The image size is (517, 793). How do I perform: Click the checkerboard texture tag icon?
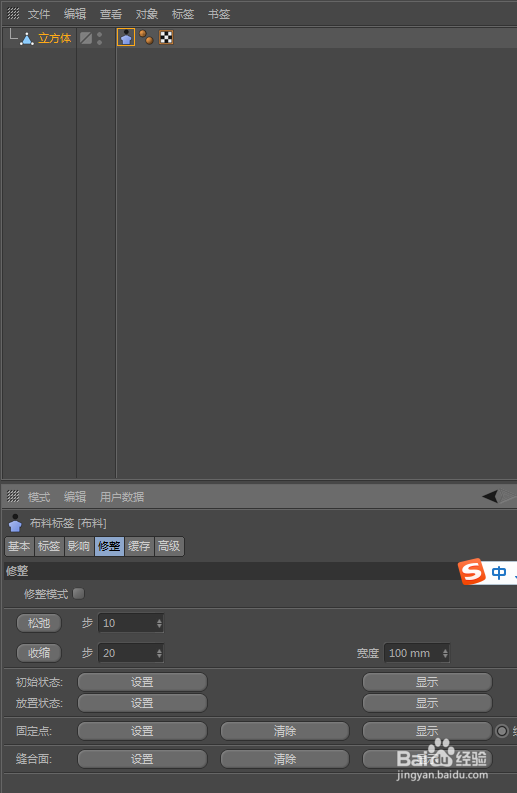(x=166, y=37)
